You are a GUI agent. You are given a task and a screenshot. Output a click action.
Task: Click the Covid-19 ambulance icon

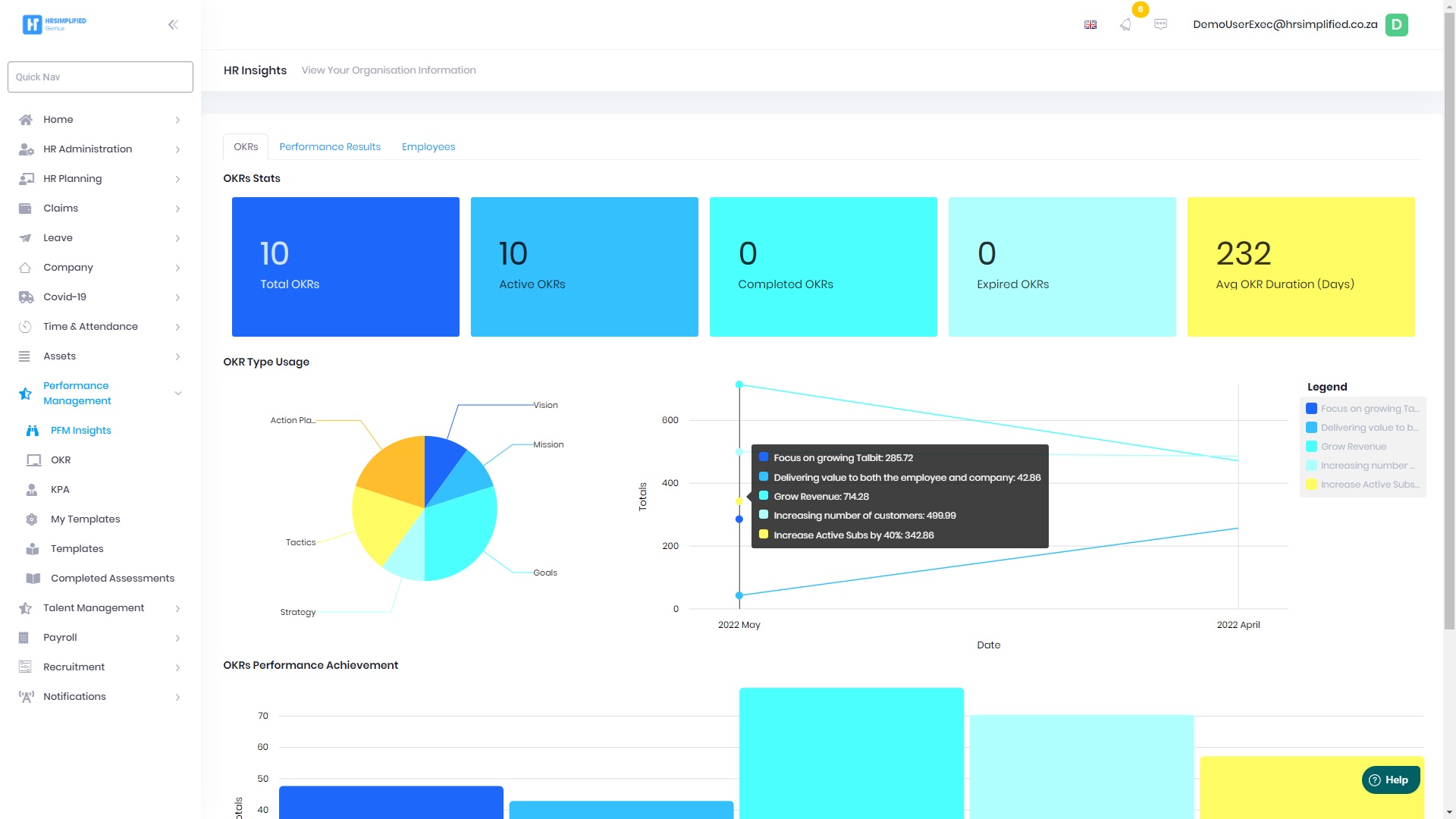click(26, 297)
